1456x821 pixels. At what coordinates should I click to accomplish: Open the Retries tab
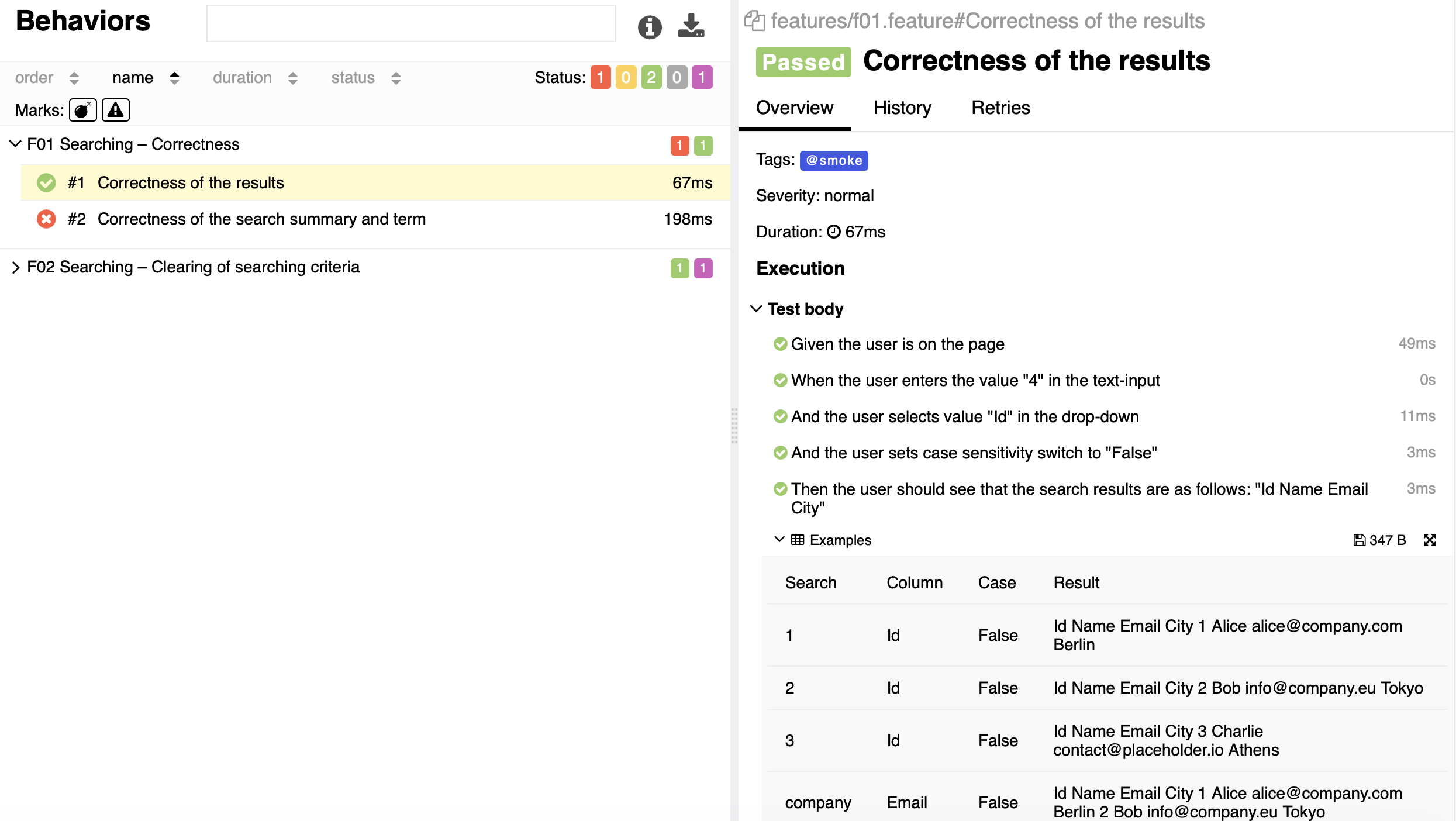[1000, 108]
